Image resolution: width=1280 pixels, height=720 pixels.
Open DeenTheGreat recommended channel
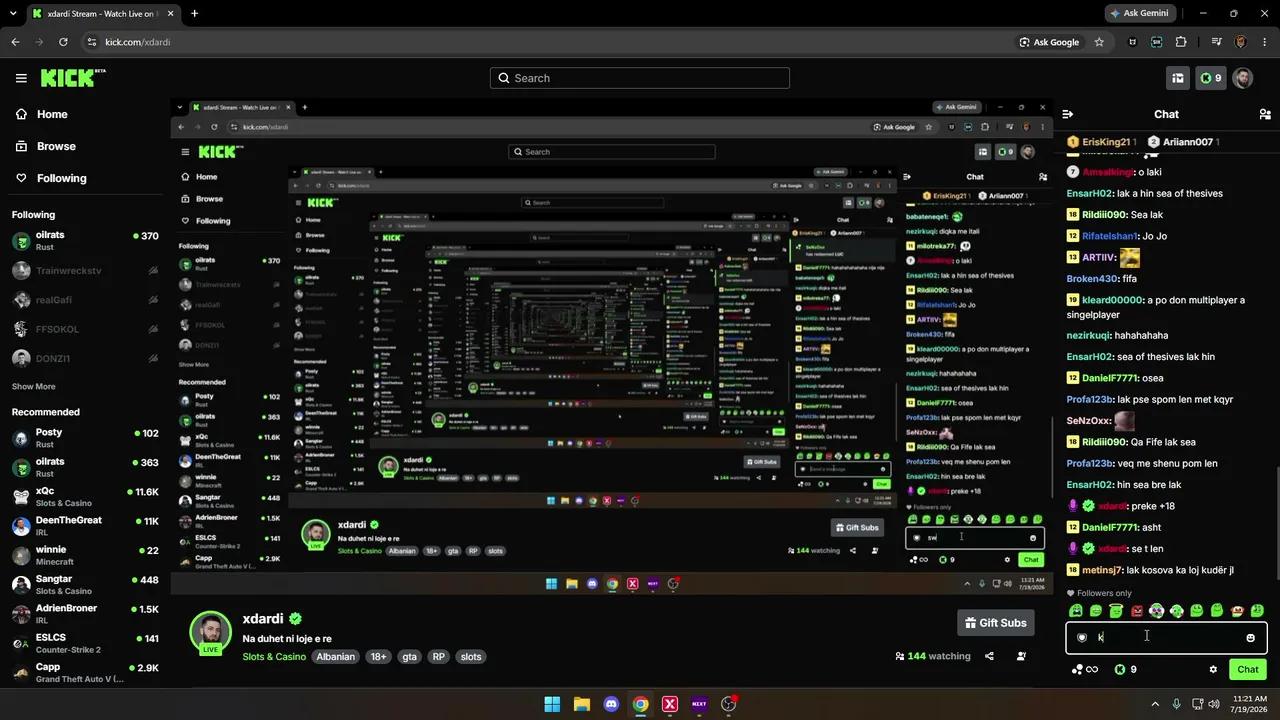pos(85,526)
